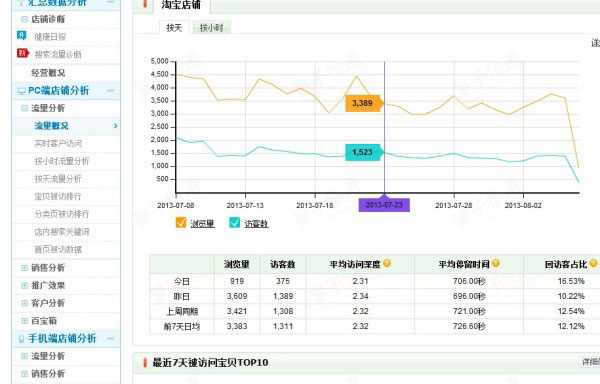This screenshot has height=384, width=600.
Task: Uncheck the teal 访客数 legend checkbox
Action: pyautogui.click(x=235, y=223)
